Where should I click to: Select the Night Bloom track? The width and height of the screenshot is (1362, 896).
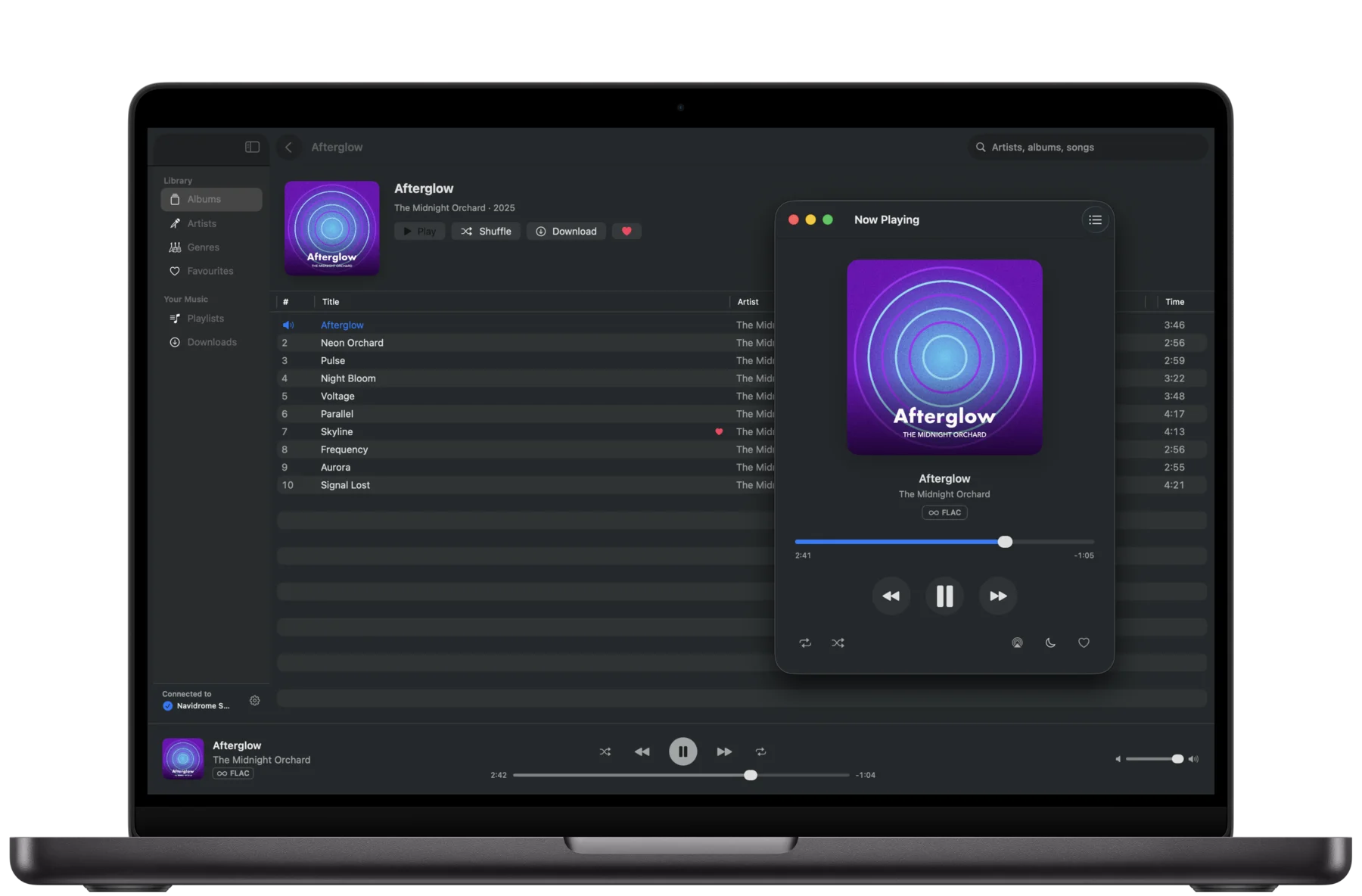coord(742,378)
